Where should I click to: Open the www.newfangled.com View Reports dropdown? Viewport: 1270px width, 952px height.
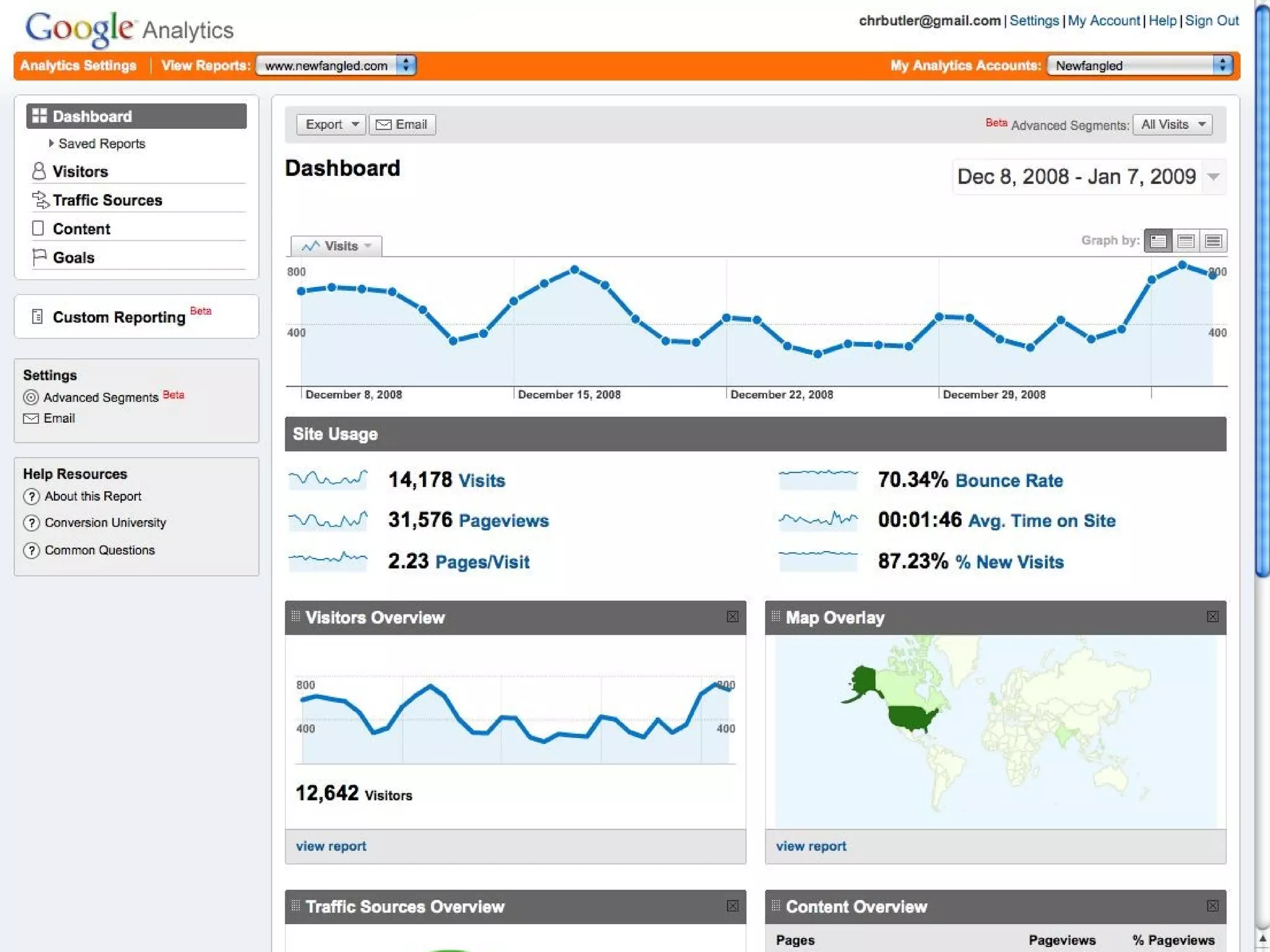[x=335, y=66]
